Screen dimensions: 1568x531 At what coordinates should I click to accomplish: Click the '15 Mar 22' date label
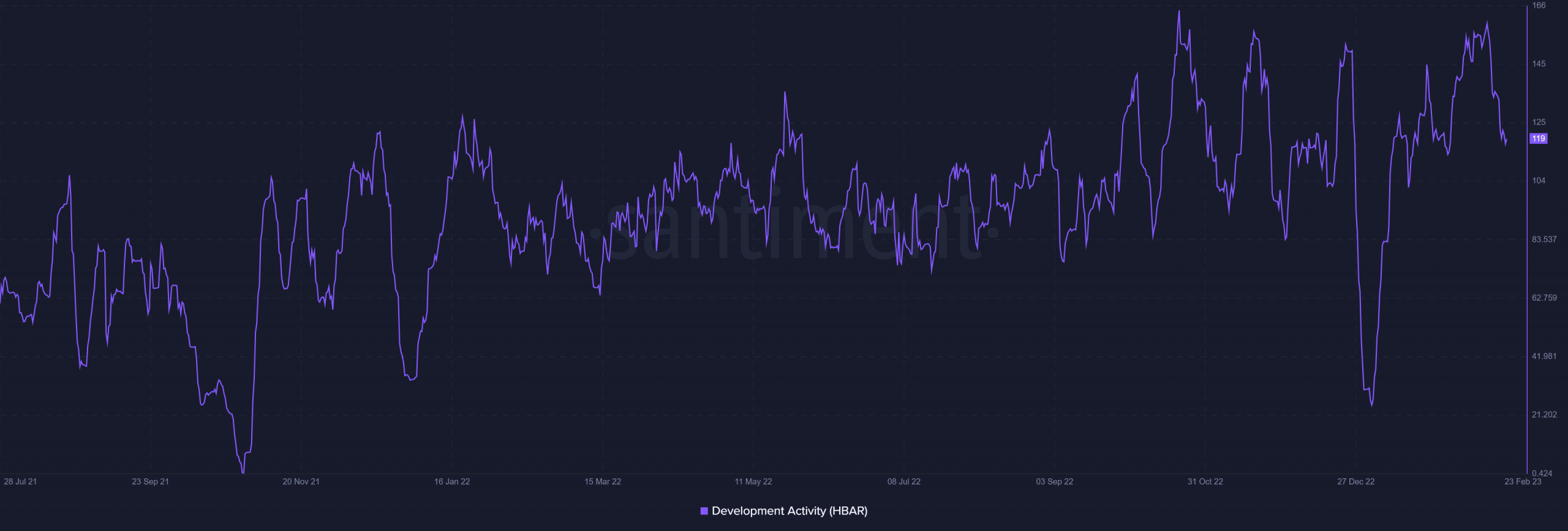[x=603, y=481]
